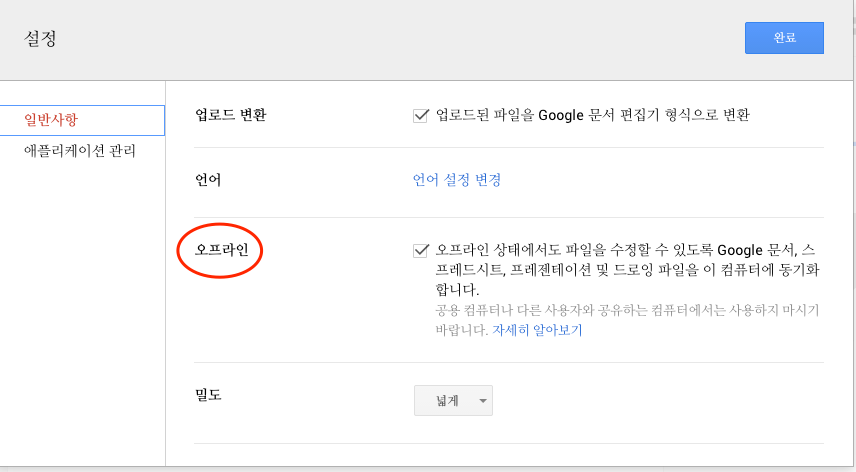Click the checkmark icon beside 업로드된 파일을 text
This screenshot has width=856, height=472.
(420, 115)
